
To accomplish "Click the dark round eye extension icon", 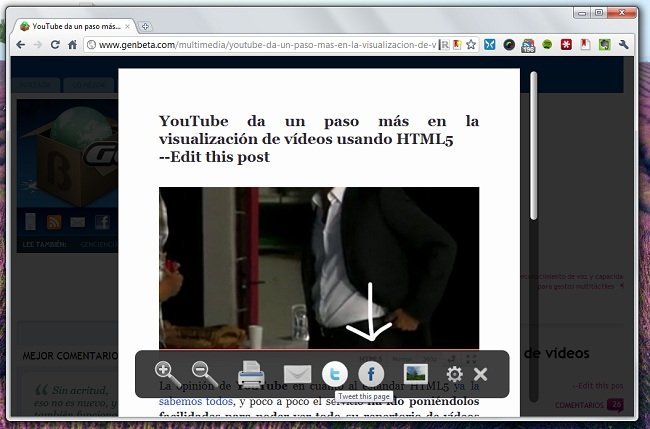I will pyautogui.click(x=509, y=45).
